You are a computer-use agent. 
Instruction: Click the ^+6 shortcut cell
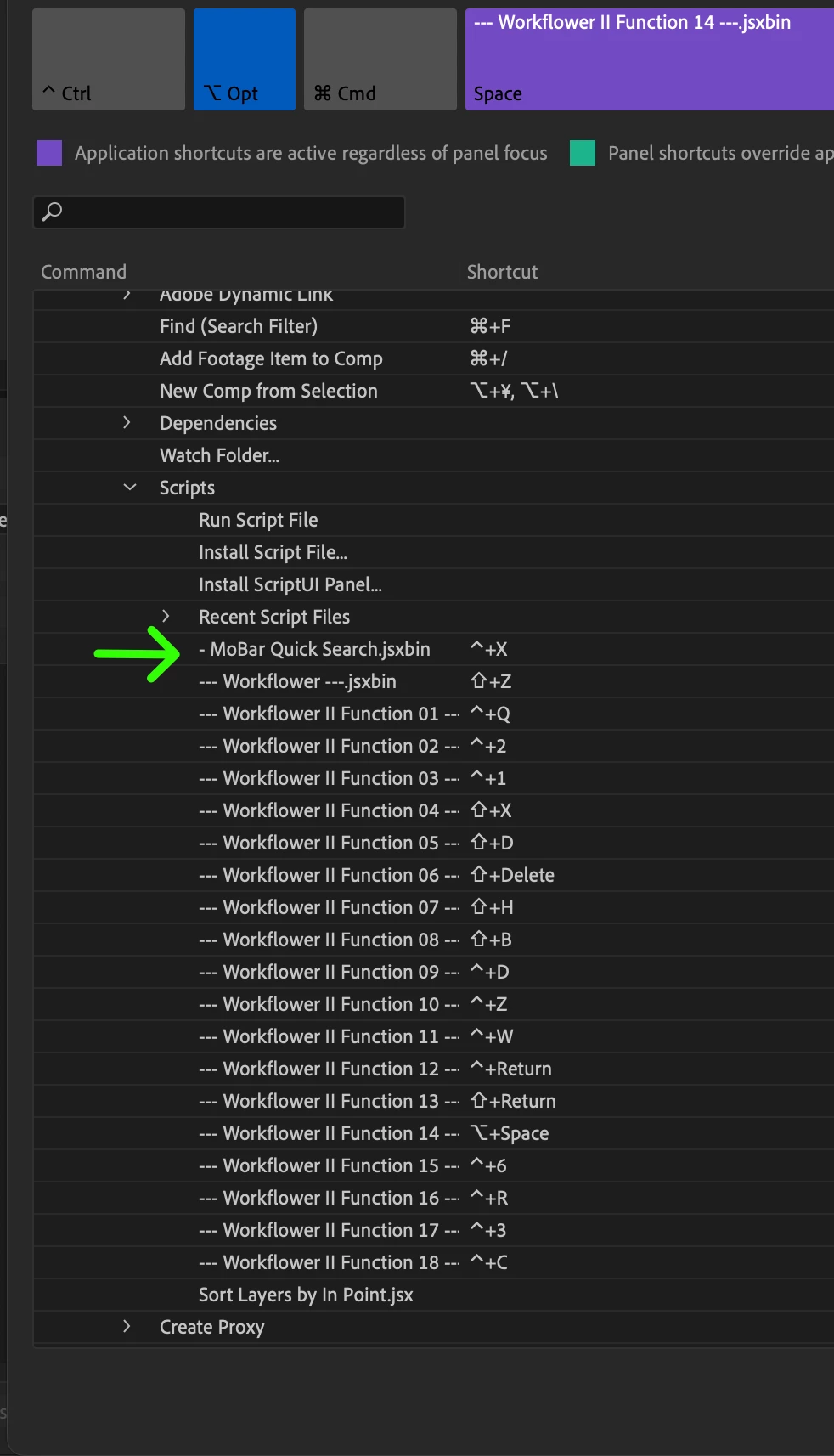point(488,1165)
